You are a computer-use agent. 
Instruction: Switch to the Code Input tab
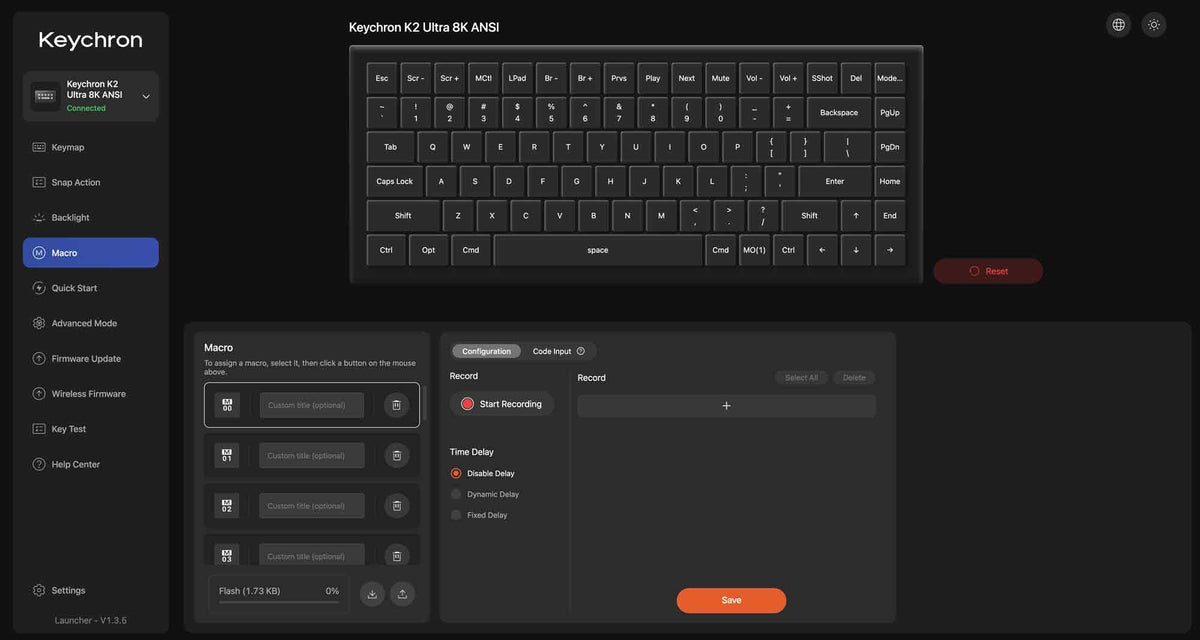point(552,351)
